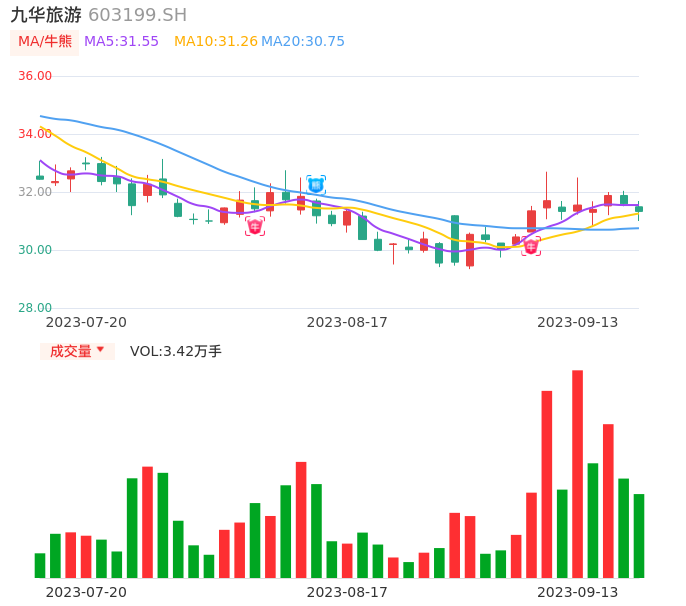Click the stock name 九华旅游

pos(46,15)
